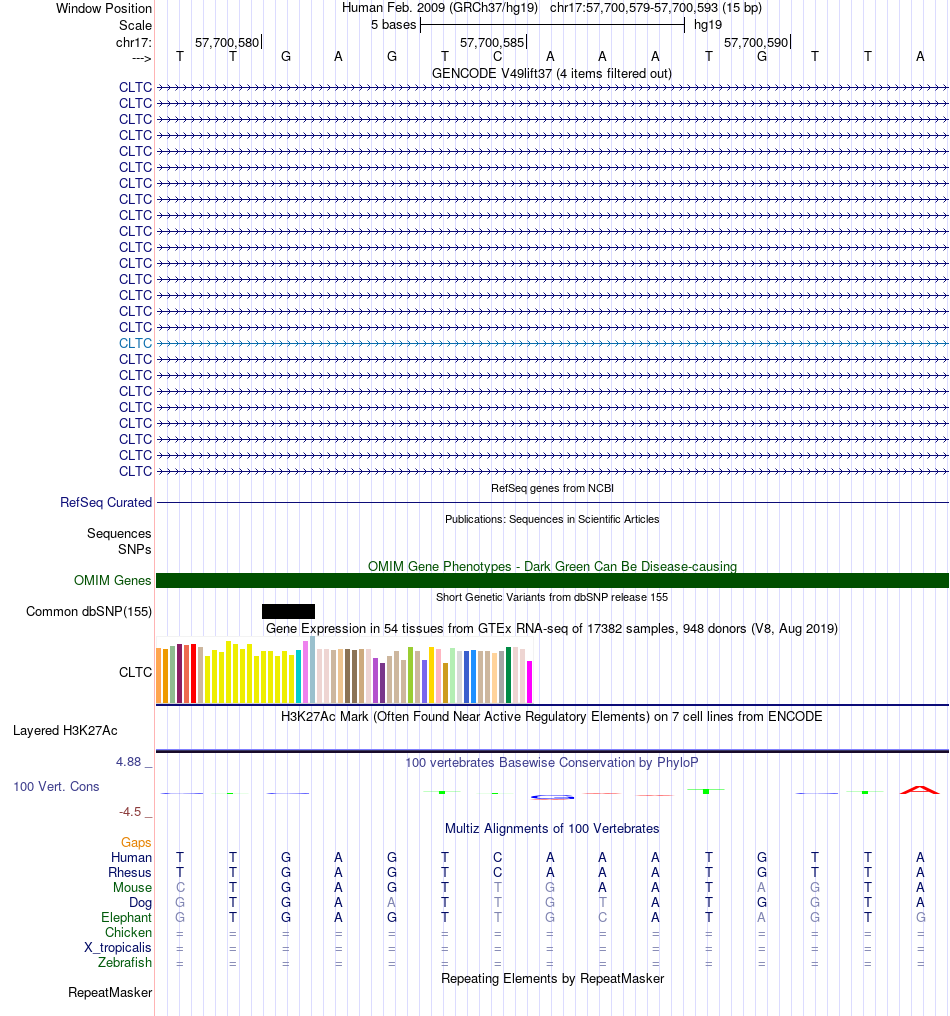Click the 5 bases scale bar
This screenshot has height=1016, width=950.
click(x=552, y=25)
